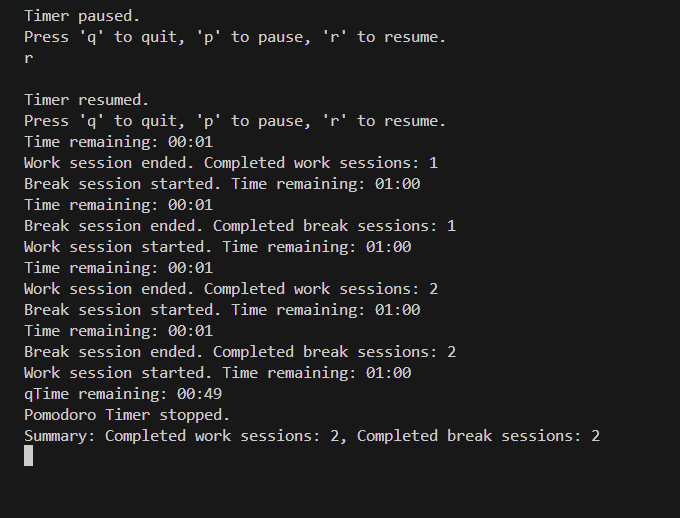Click the '00:49' time value

(x=198, y=394)
